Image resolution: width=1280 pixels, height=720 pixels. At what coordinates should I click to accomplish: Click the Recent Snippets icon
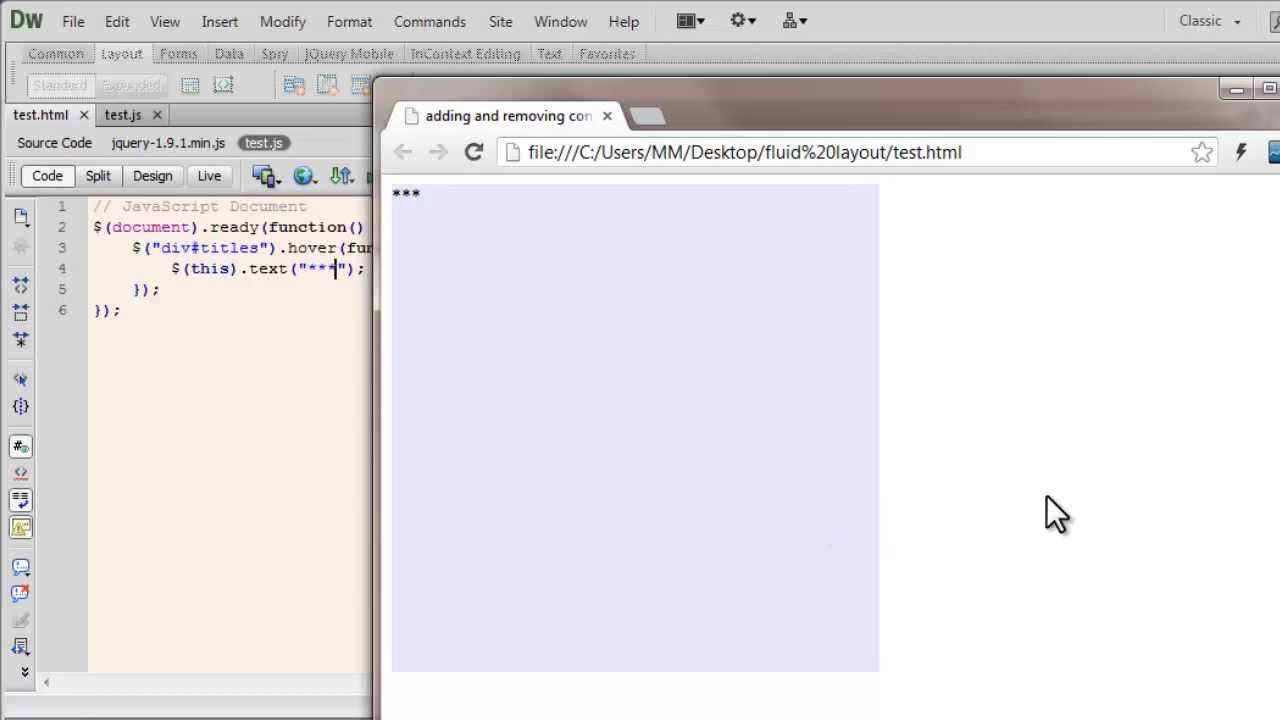(x=21, y=647)
